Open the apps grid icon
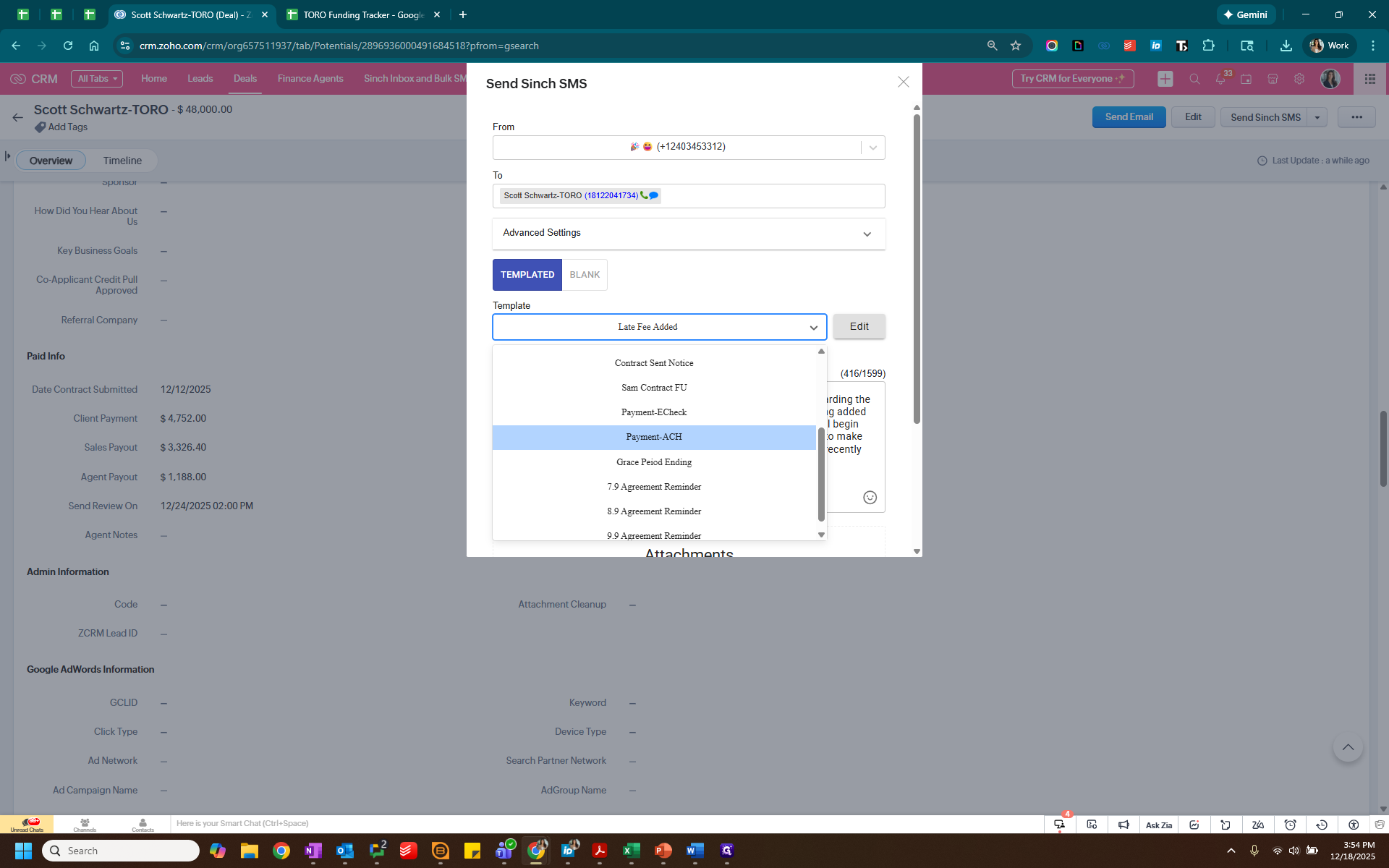The image size is (1389, 868). [1370, 79]
